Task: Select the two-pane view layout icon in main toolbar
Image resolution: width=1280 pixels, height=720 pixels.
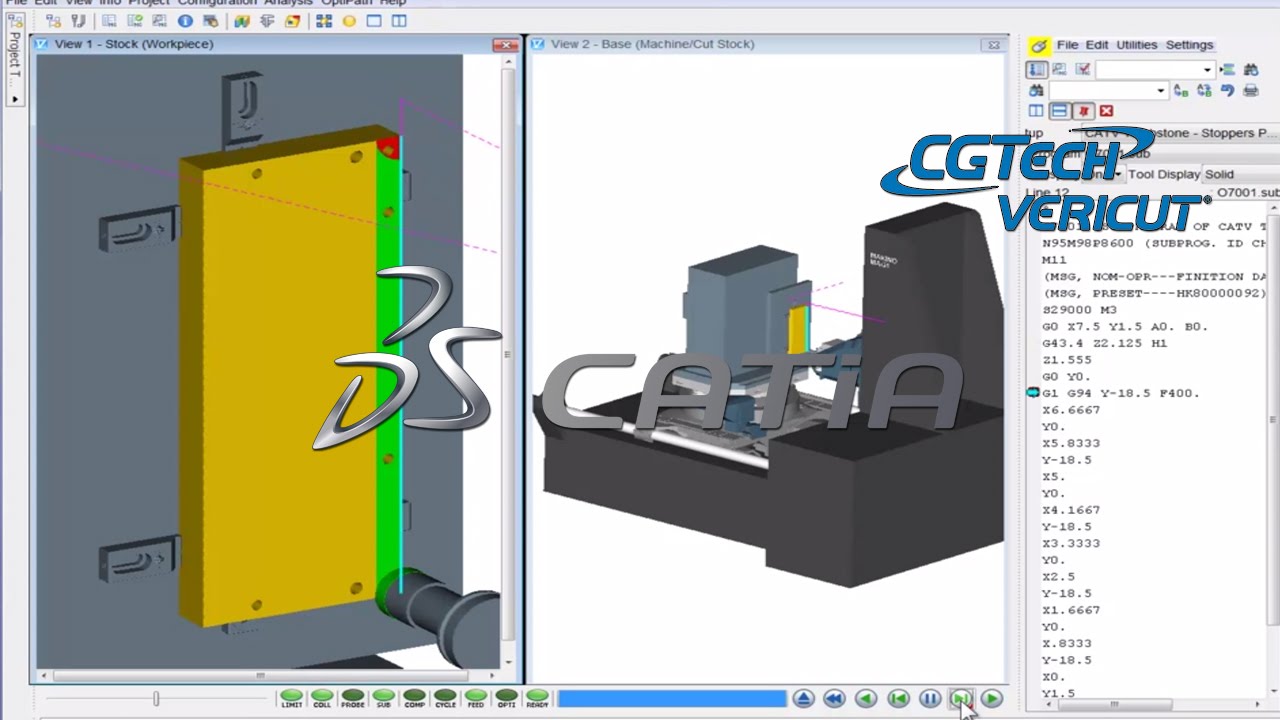Action: coord(399,21)
